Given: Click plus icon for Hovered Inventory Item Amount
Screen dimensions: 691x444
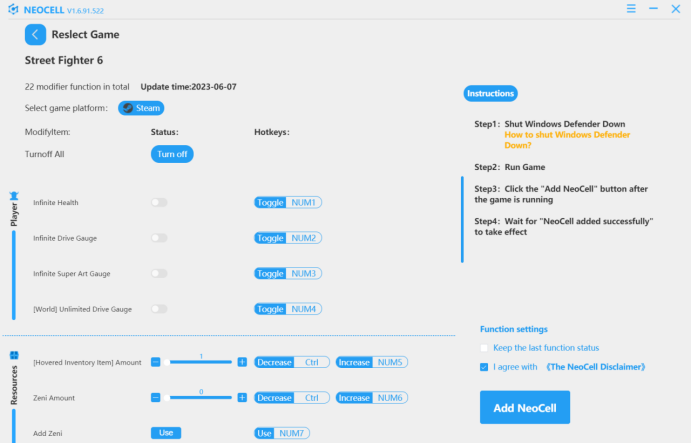Looking at the screenshot, I should [242, 362].
